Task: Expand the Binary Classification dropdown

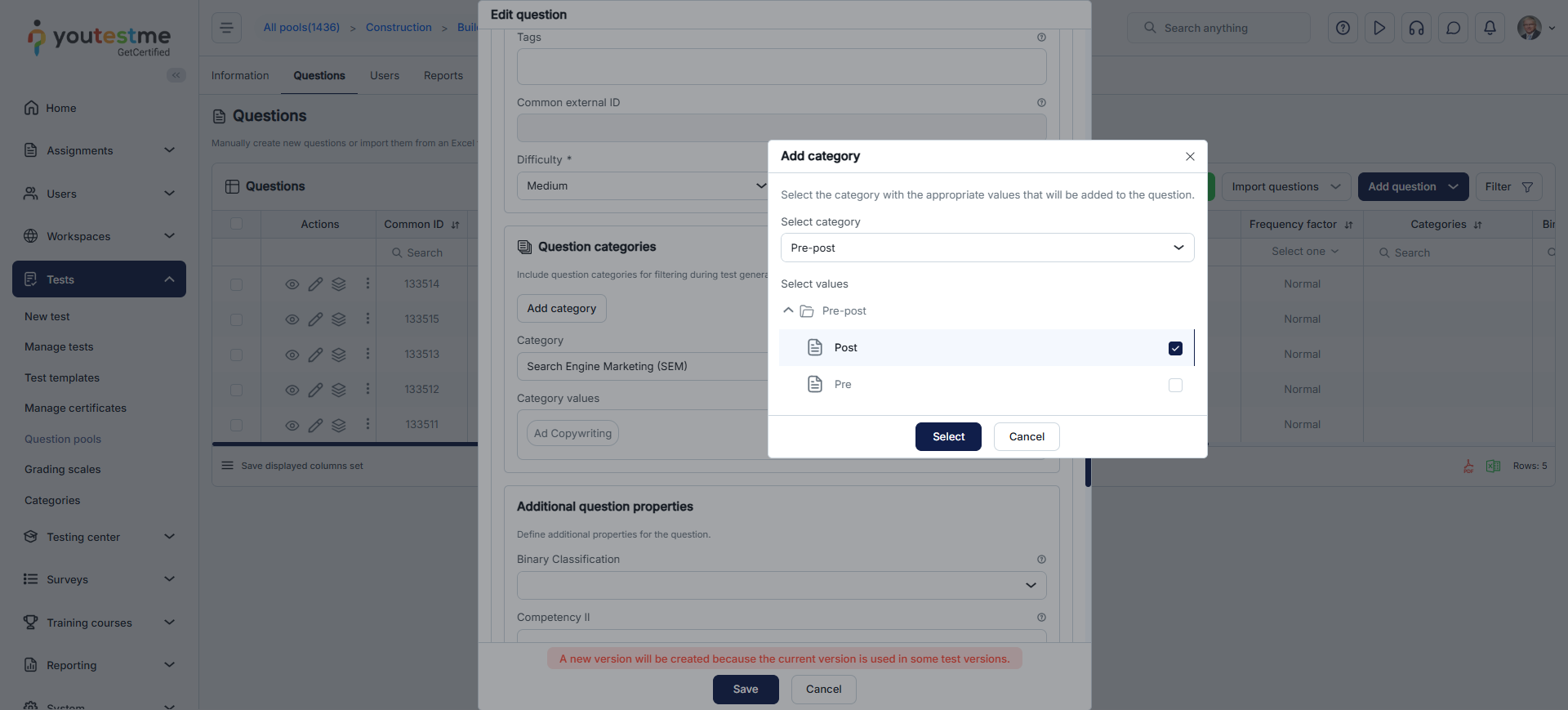Action: (x=782, y=585)
